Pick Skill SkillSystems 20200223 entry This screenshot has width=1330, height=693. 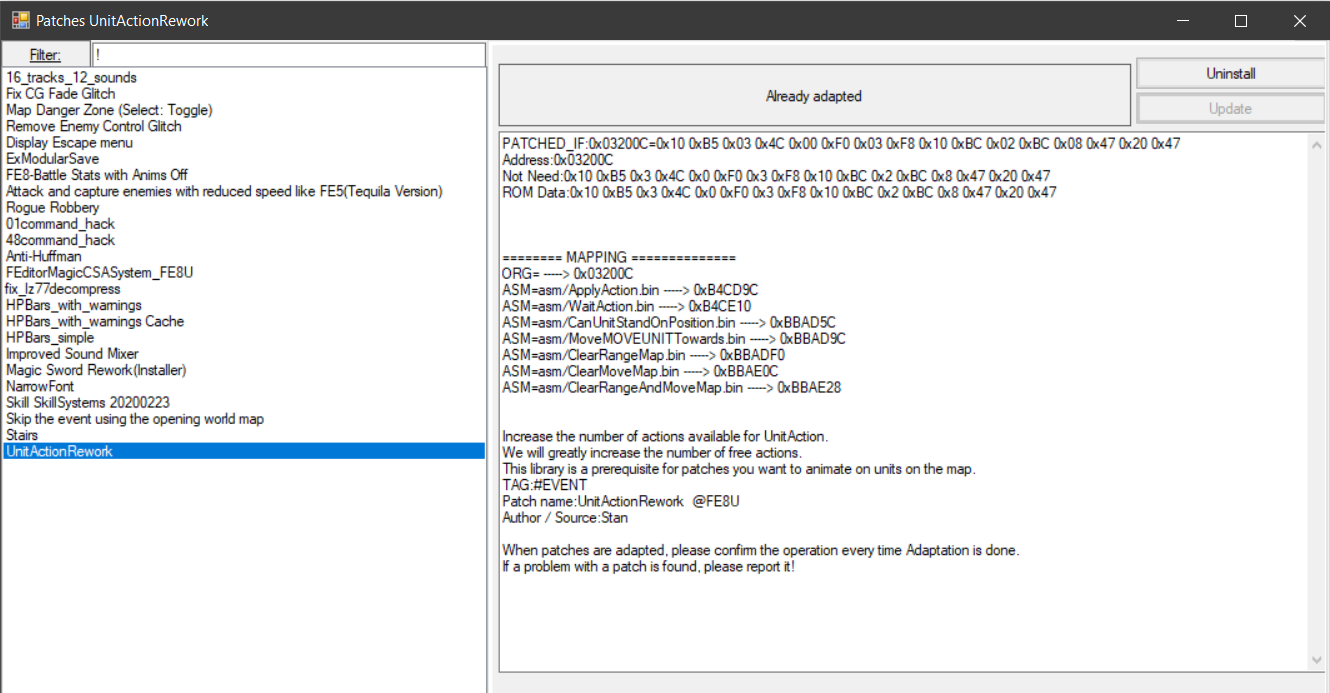click(86, 402)
